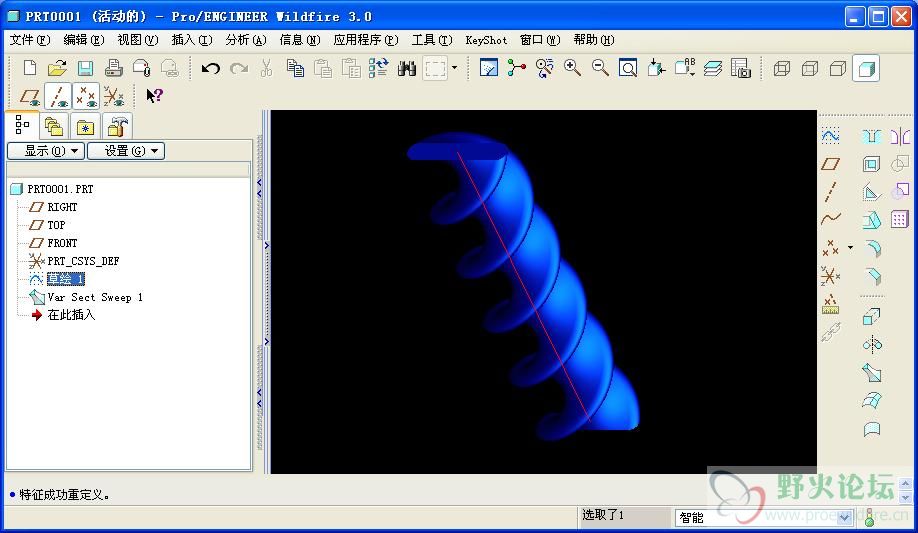Open the selection box dropdown arrow
This screenshot has height=533, width=918.
454,68
